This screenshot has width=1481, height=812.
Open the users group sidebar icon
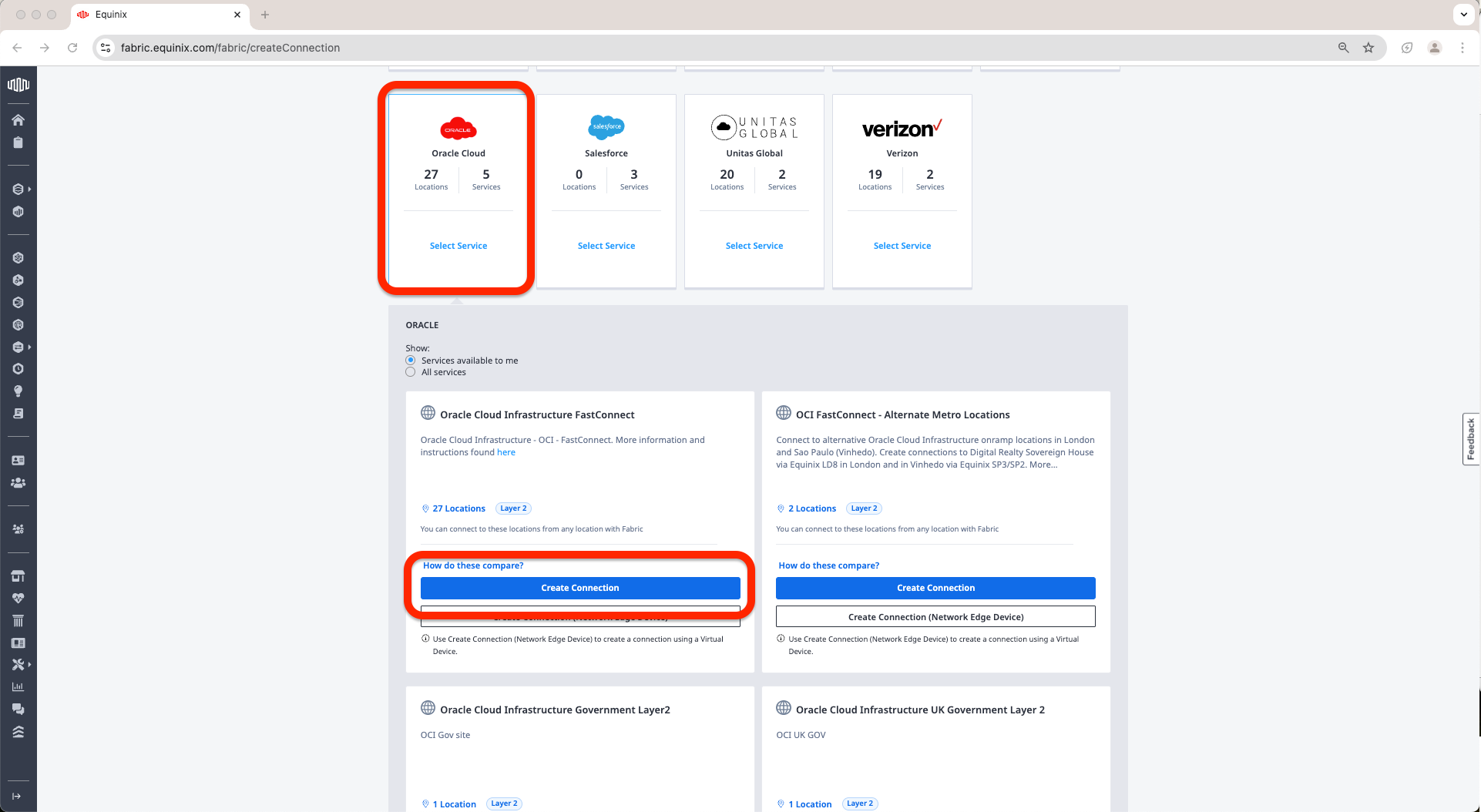tap(18, 483)
